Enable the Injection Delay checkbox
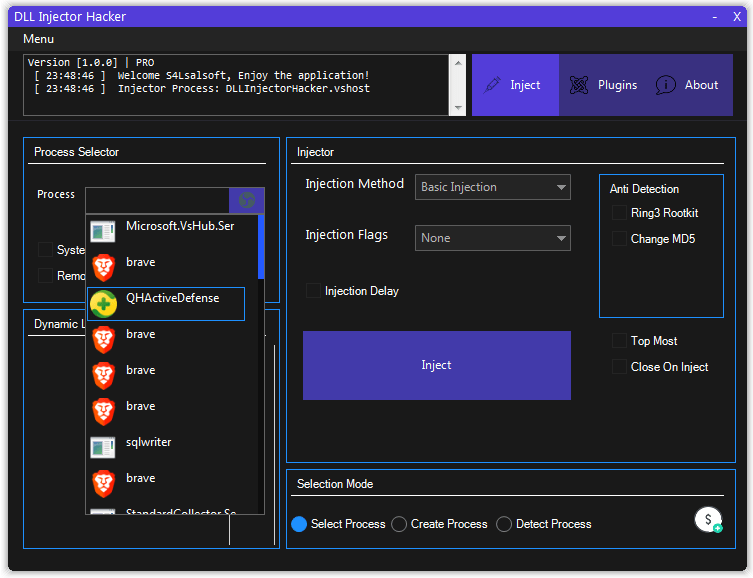This screenshot has height=578, width=753. [x=313, y=291]
